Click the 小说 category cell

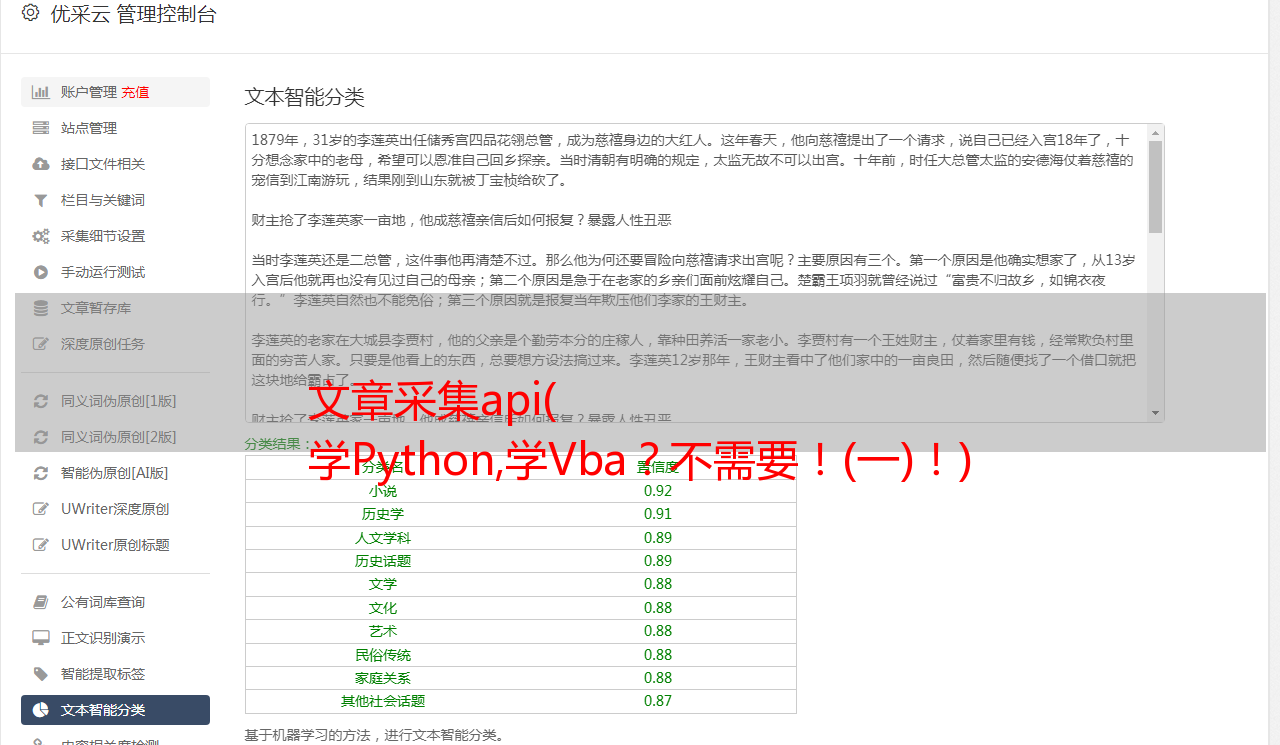383,491
